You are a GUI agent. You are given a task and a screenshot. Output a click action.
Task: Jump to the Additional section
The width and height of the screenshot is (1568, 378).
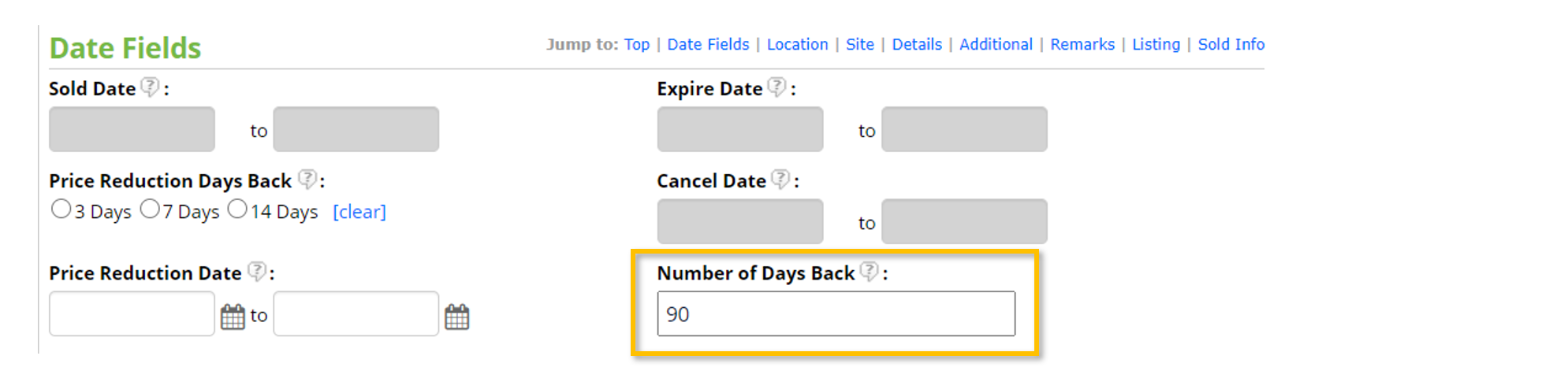[x=996, y=45]
